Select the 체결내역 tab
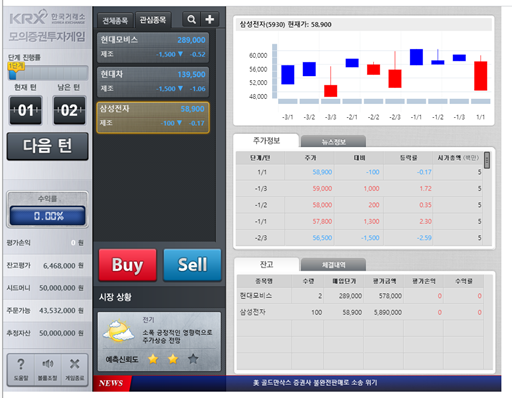The width and height of the screenshot is (512, 402). click(333, 265)
